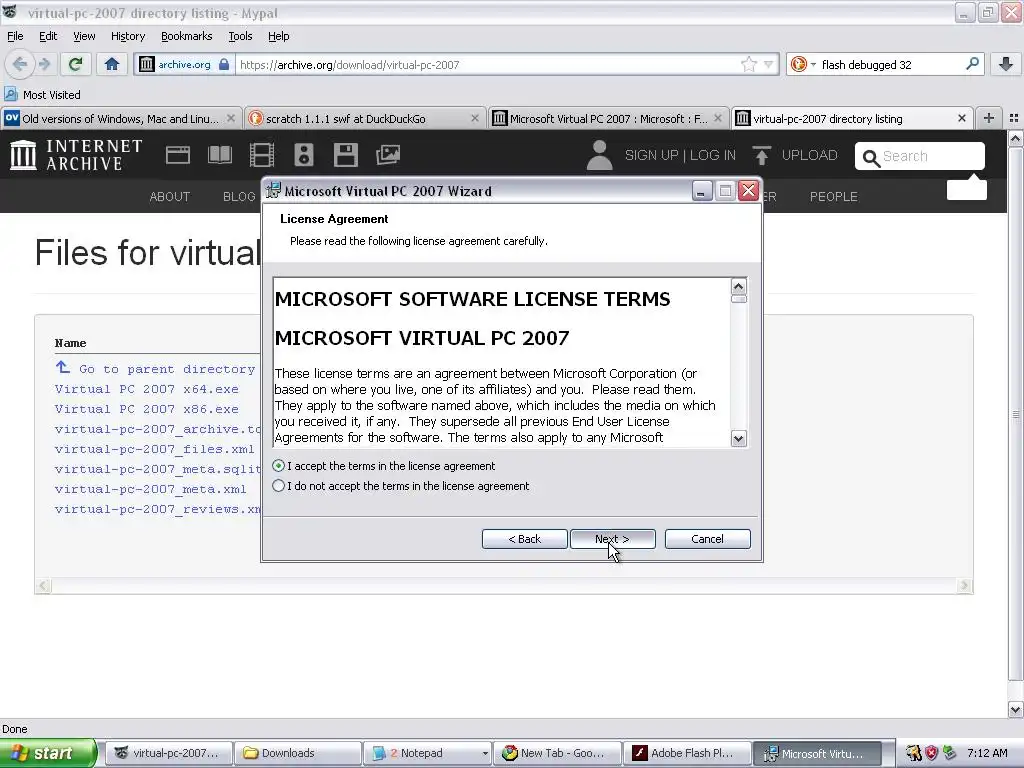Open Internet Archive Audio speaker icon
Image resolution: width=1024 pixels, height=768 pixels.
point(304,155)
